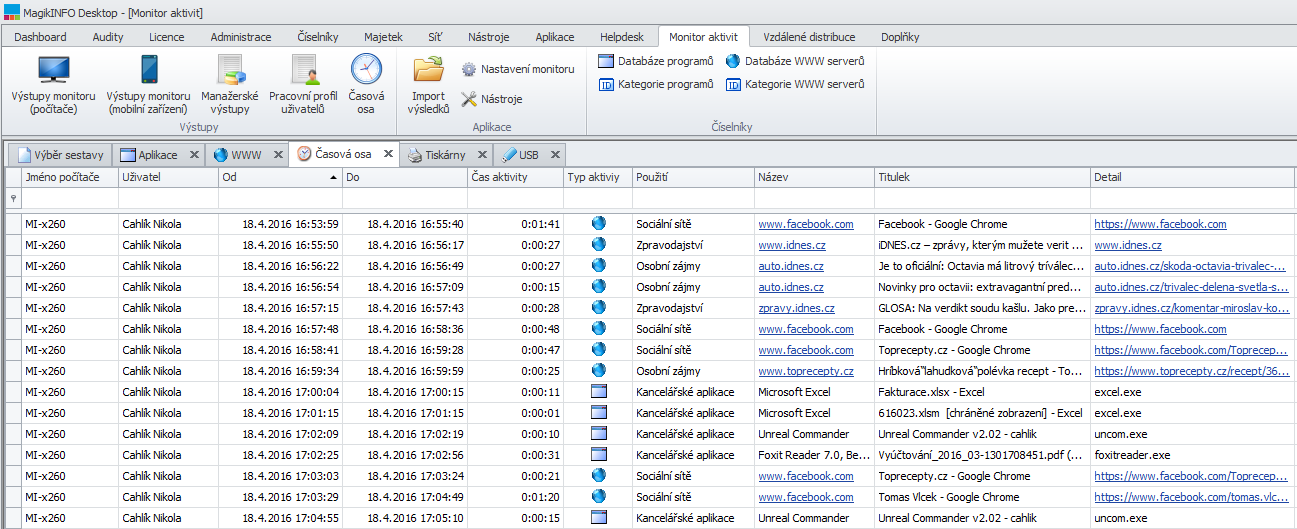
Task: Open Pracovní profil uživatelů
Action: tap(303, 84)
